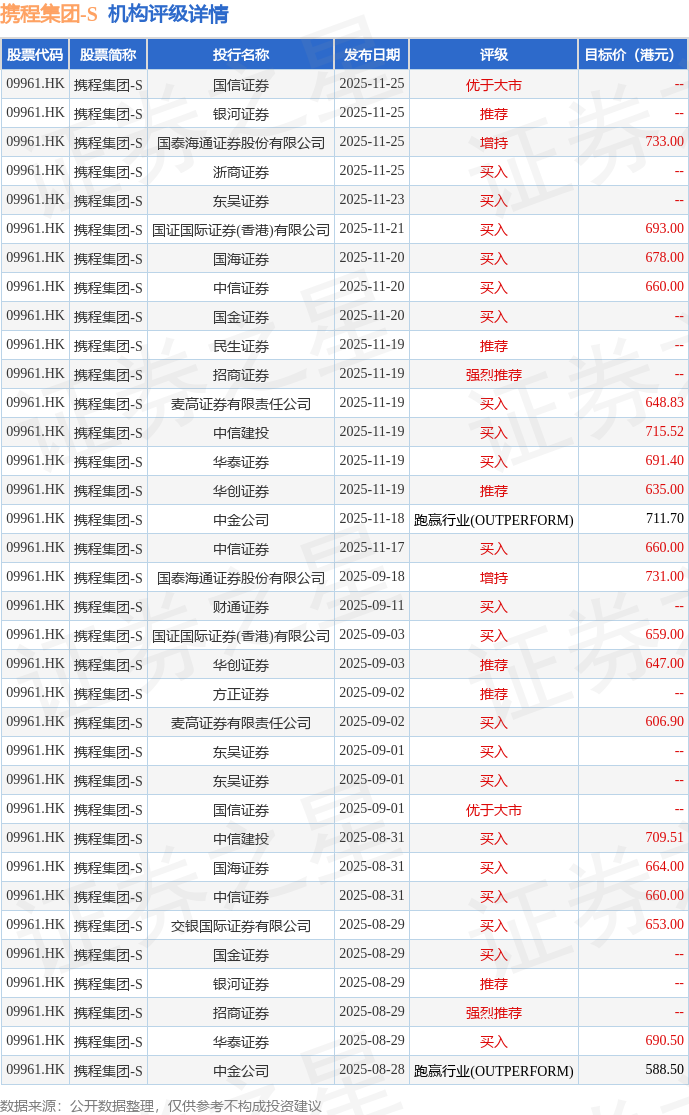Select 国金证券 dated 2025-11-20

(241, 316)
